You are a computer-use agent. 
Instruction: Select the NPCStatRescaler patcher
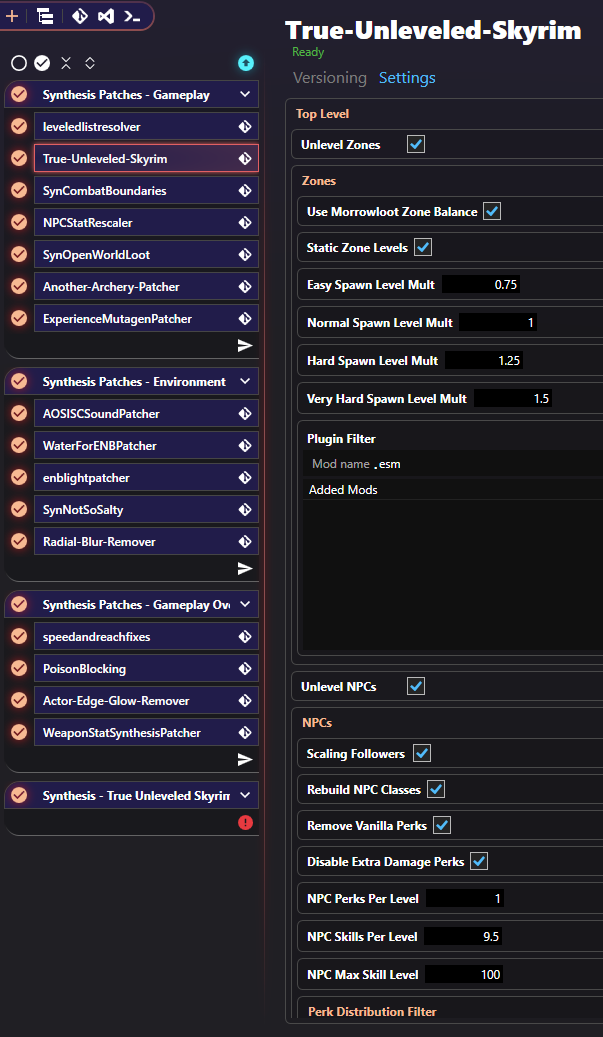click(x=146, y=223)
